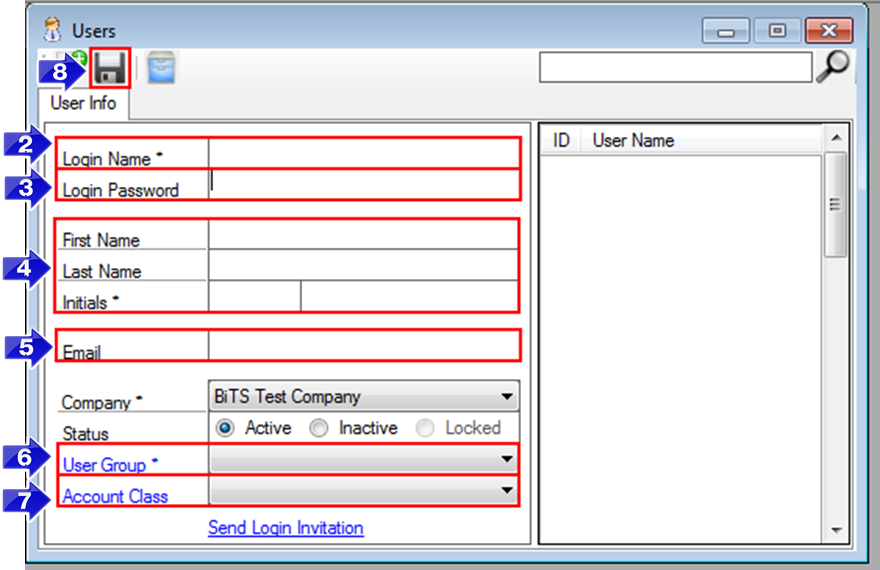Click inside the toolbar search box

676,67
